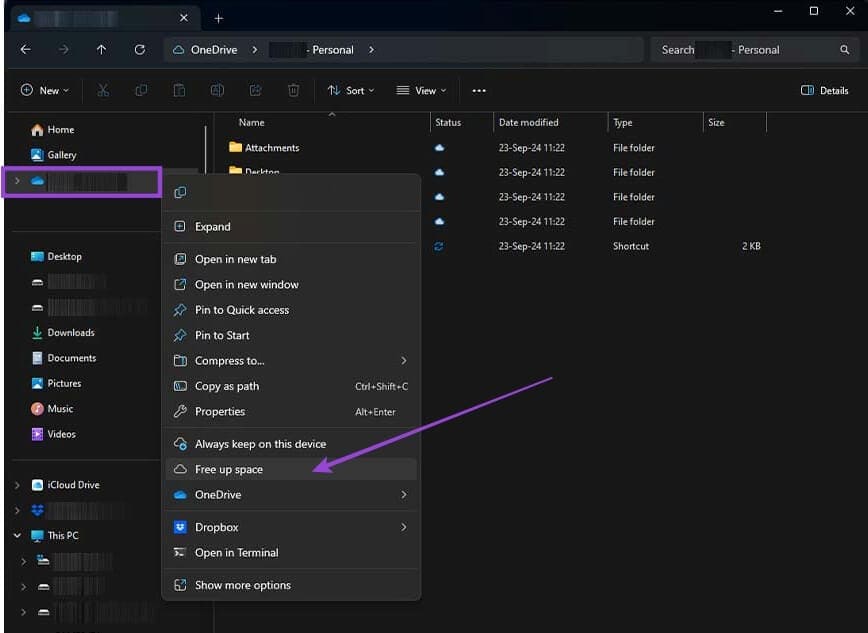The width and height of the screenshot is (868, 633).
Task: Sort by Date modified column header
Action: point(528,122)
